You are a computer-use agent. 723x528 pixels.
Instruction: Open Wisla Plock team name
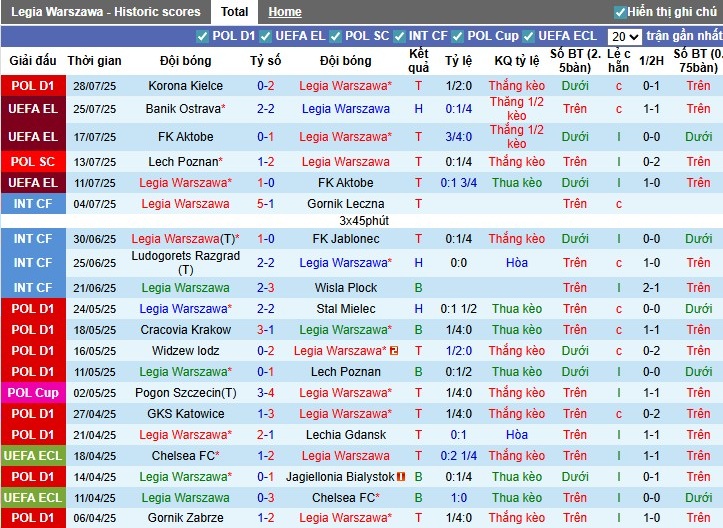pyautogui.click(x=345, y=288)
